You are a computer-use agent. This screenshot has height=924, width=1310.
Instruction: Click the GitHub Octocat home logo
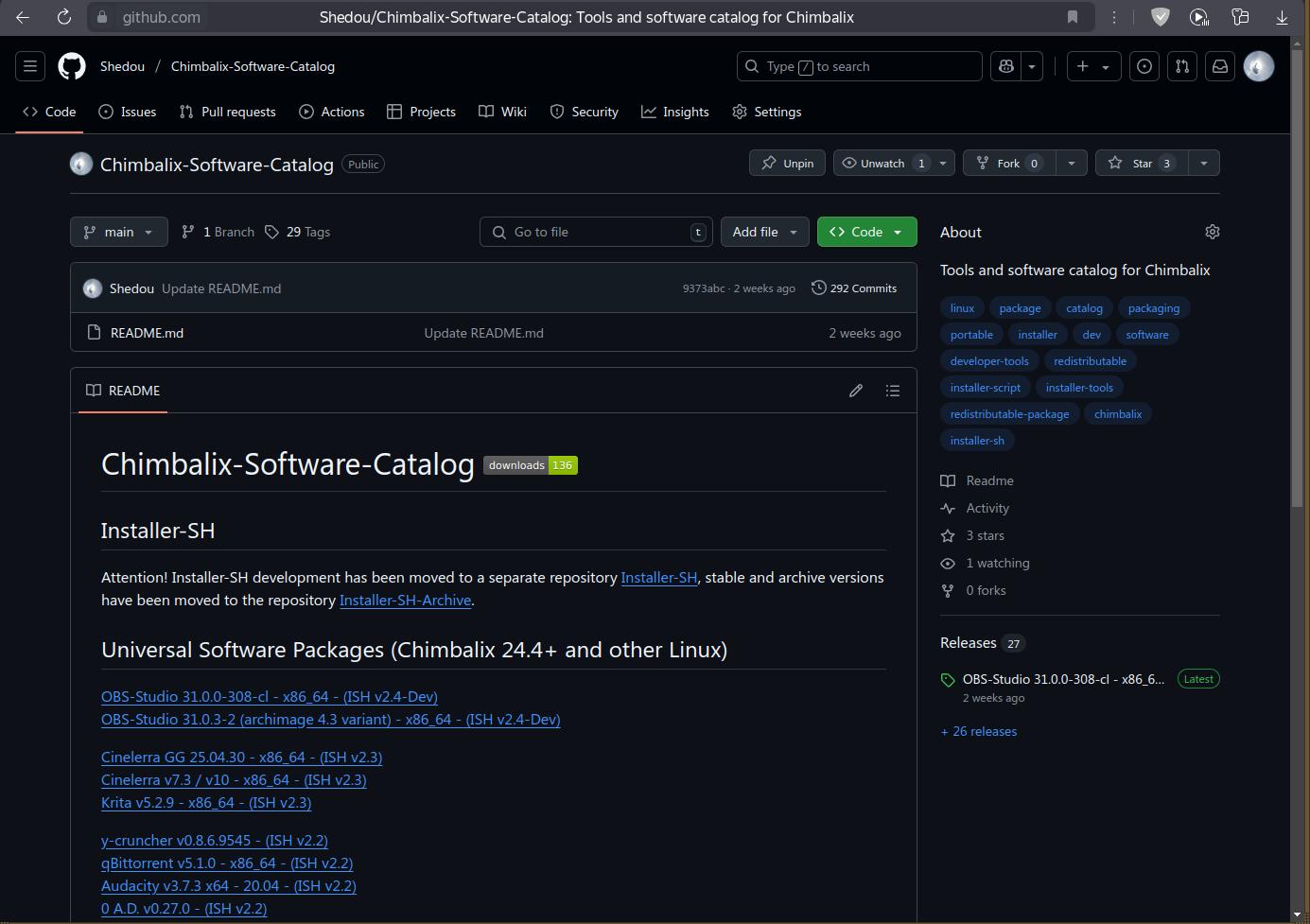[72, 66]
